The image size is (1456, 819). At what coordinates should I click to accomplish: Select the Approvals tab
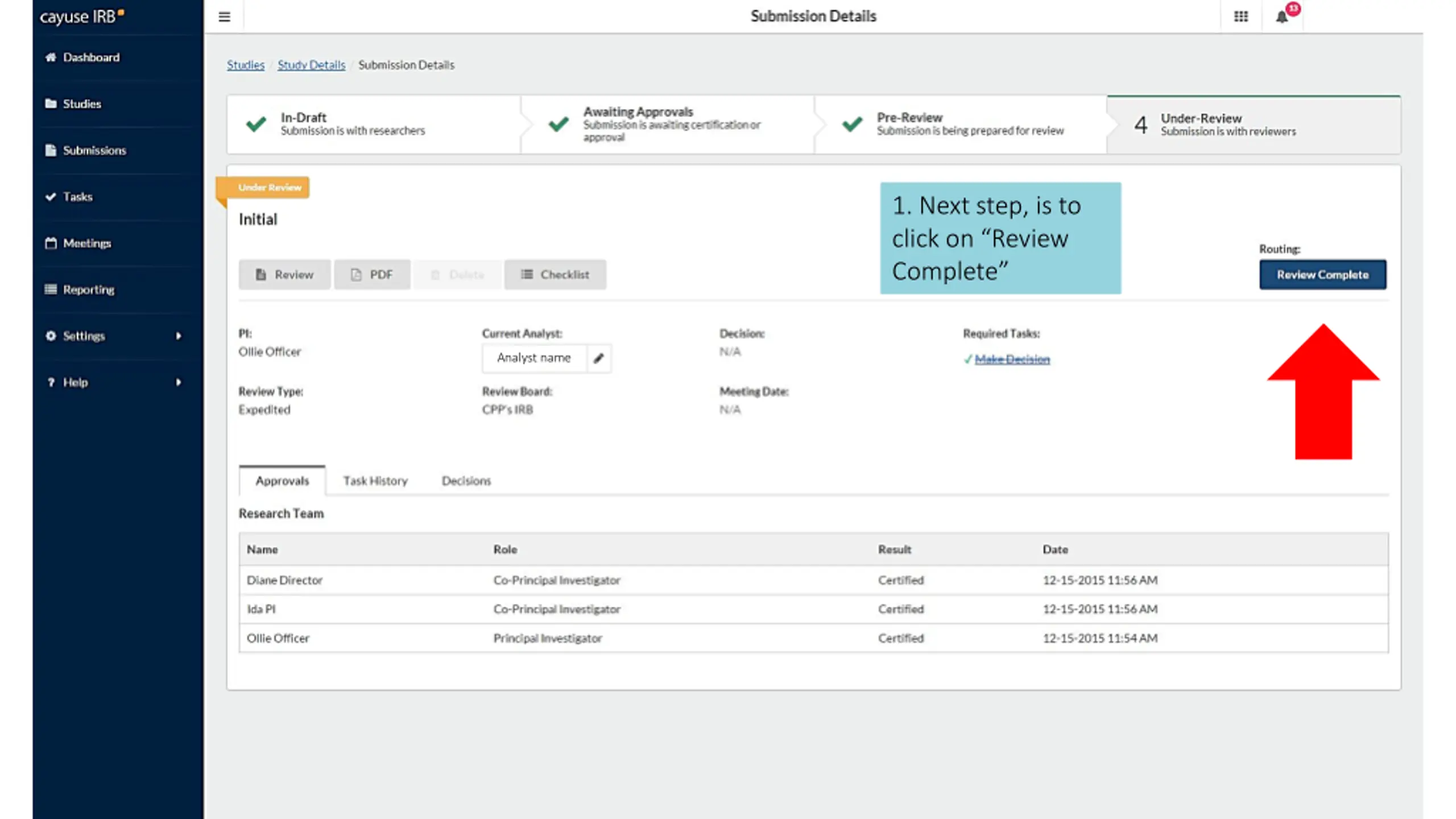[x=282, y=481]
